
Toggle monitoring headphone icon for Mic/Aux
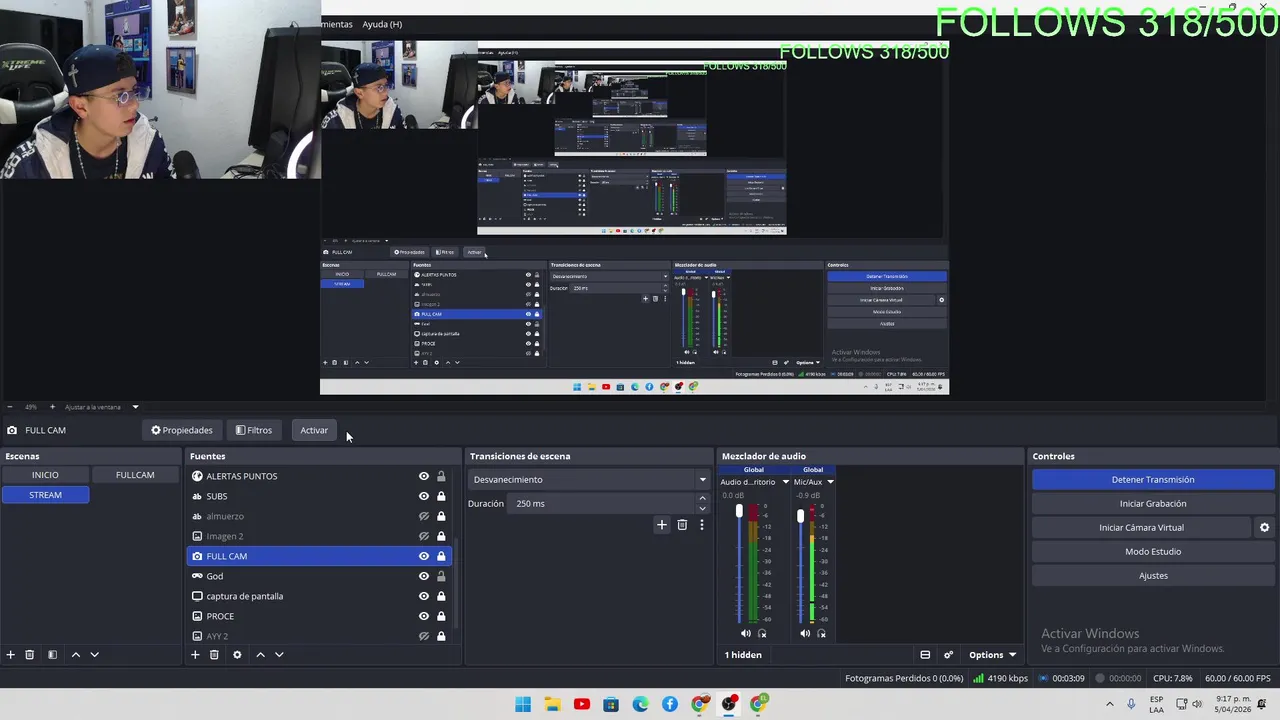click(822, 633)
